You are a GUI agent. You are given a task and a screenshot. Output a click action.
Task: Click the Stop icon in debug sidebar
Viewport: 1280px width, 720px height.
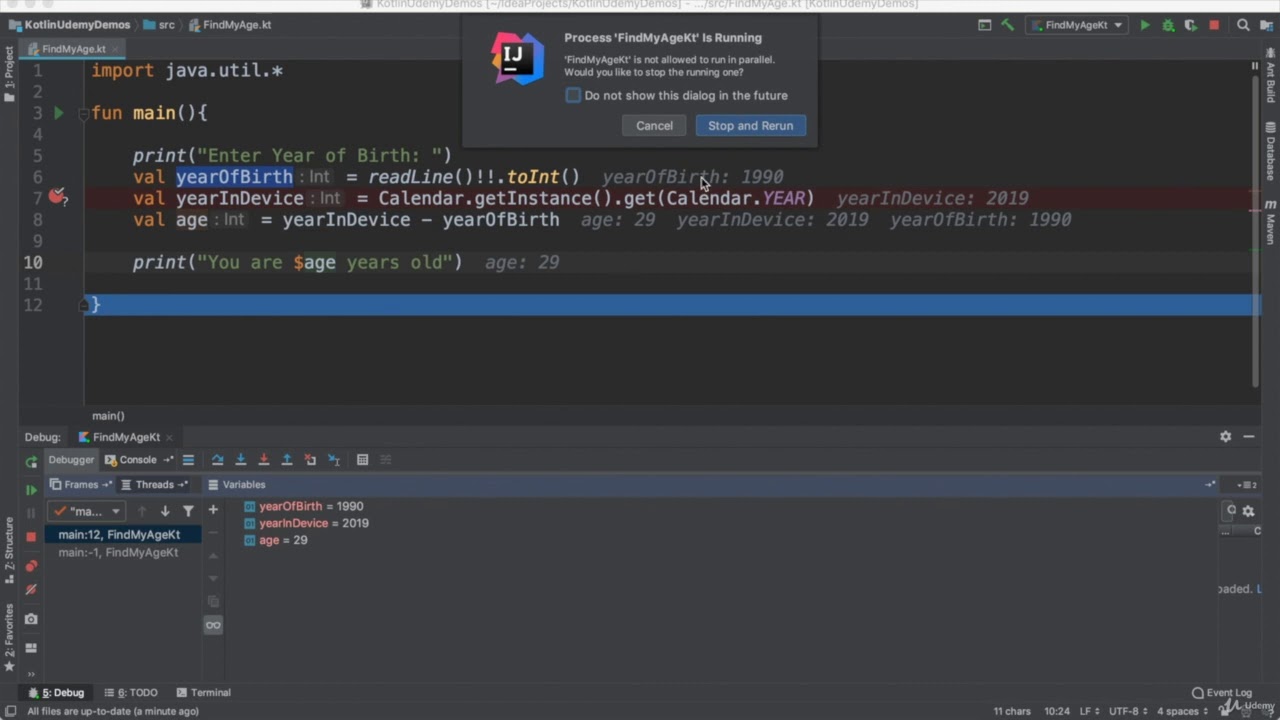point(31,537)
